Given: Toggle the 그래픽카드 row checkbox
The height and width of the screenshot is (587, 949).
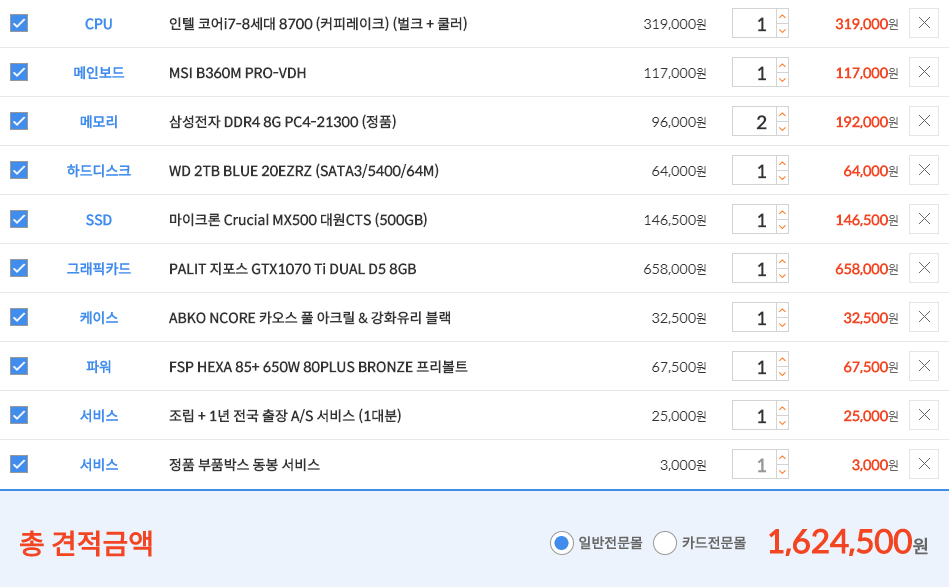Looking at the screenshot, I should 19,268.
